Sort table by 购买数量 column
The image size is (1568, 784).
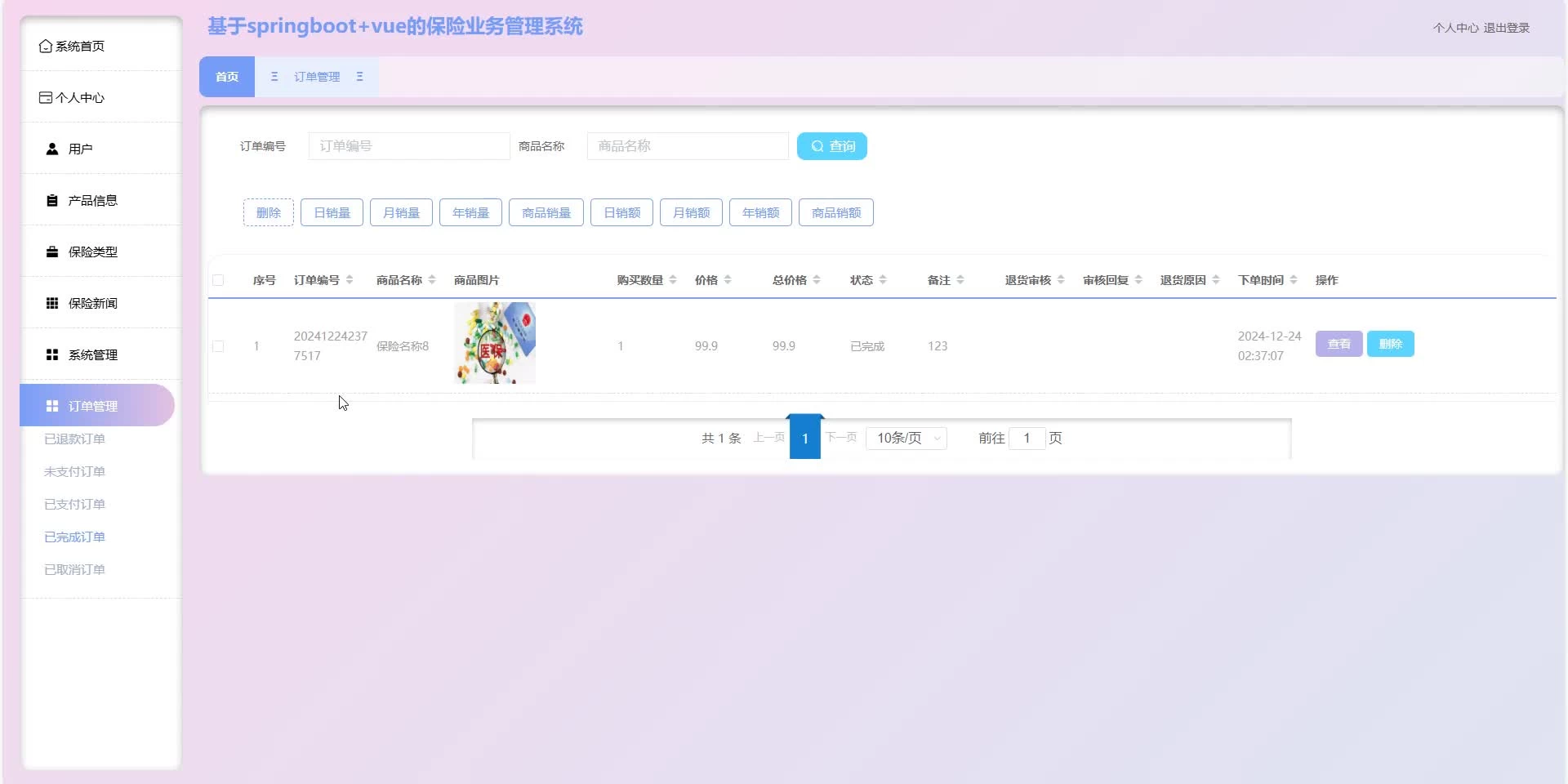(x=673, y=280)
